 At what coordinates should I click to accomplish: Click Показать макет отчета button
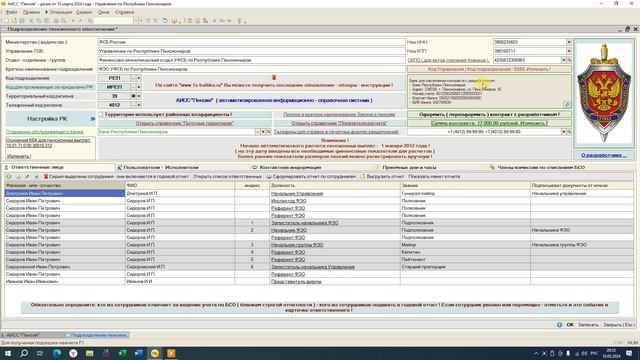pos(434,177)
